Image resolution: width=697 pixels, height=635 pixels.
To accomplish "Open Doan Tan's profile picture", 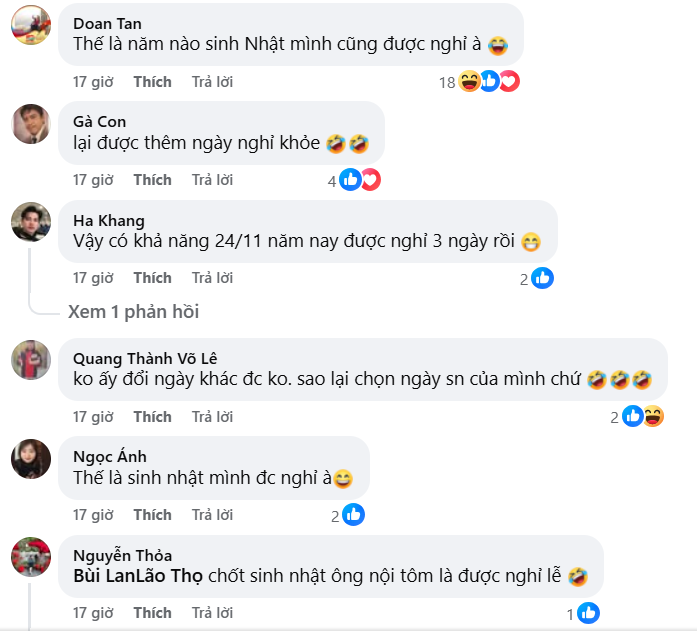I will [31, 27].
